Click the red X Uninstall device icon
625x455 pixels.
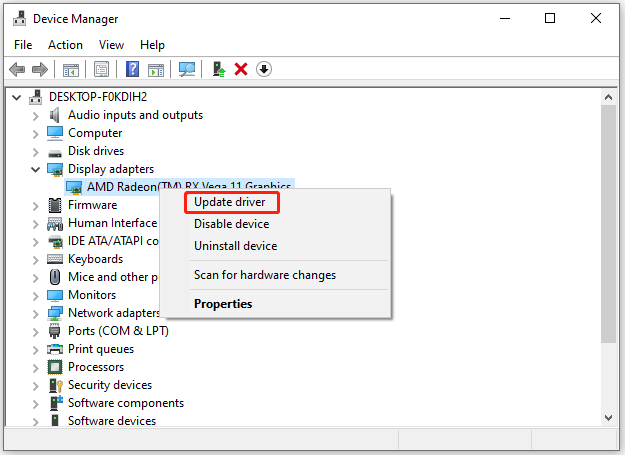[x=241, y=69]
